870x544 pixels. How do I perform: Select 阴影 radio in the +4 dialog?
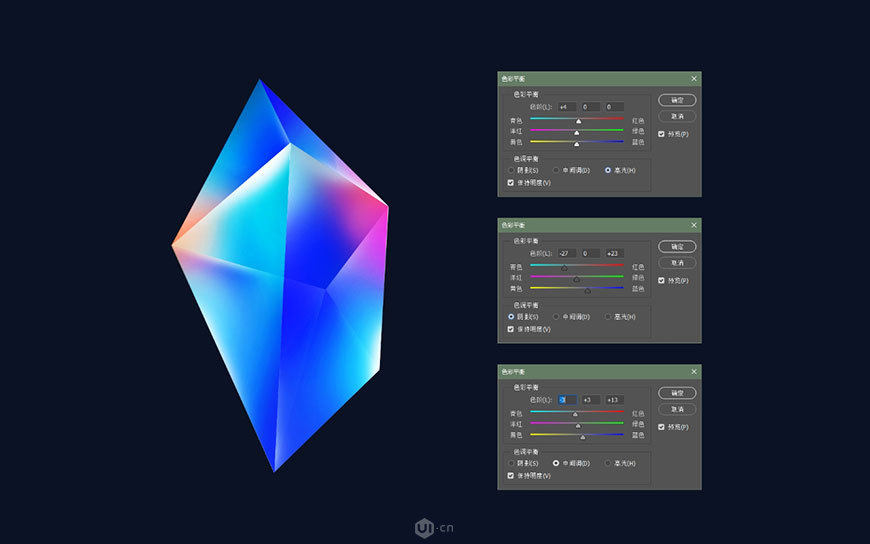coord(511,170)
